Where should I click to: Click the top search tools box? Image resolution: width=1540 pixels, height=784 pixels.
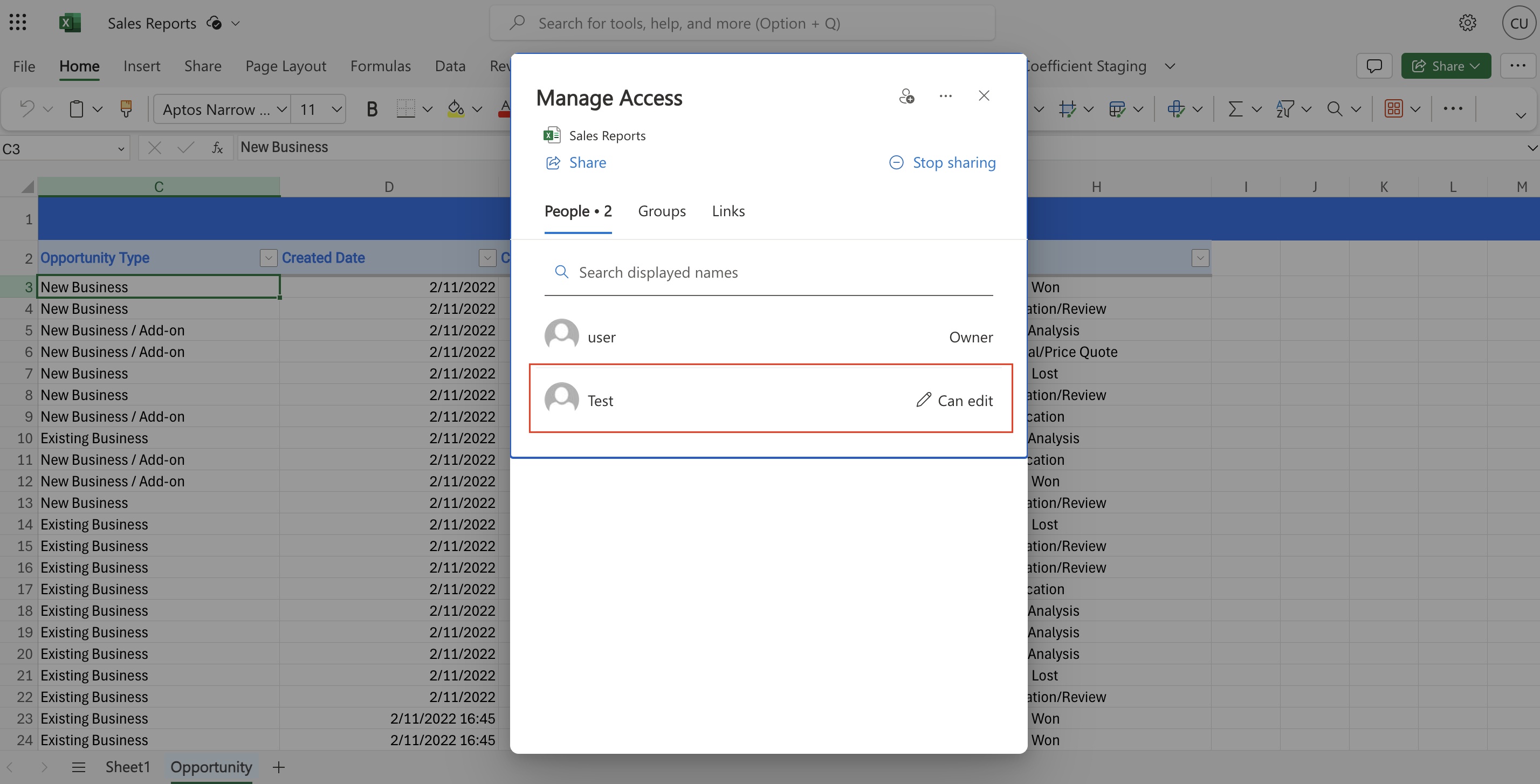742,23
